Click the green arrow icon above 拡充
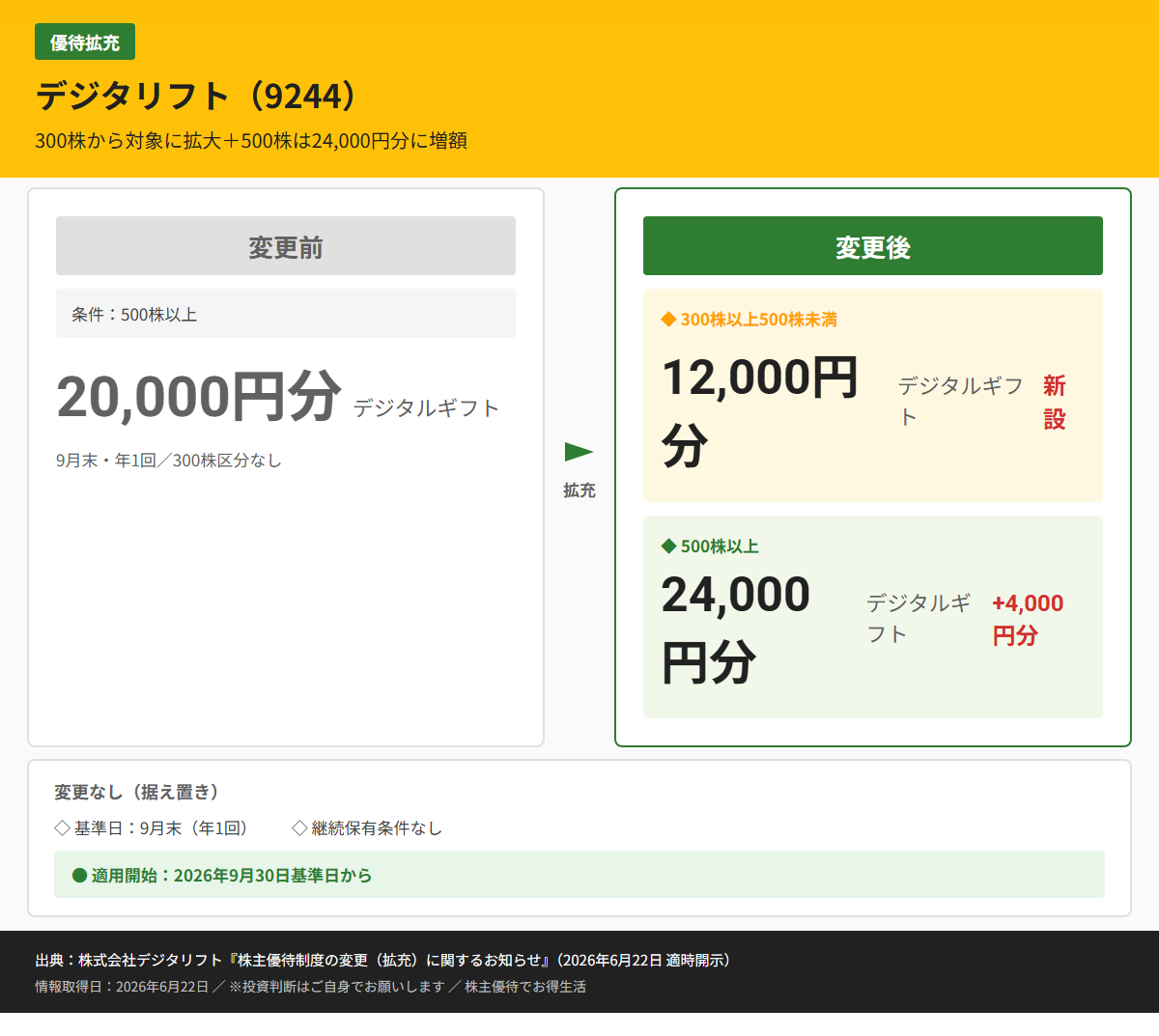This screenshot has width=1159, height=1036. point(579,451)
